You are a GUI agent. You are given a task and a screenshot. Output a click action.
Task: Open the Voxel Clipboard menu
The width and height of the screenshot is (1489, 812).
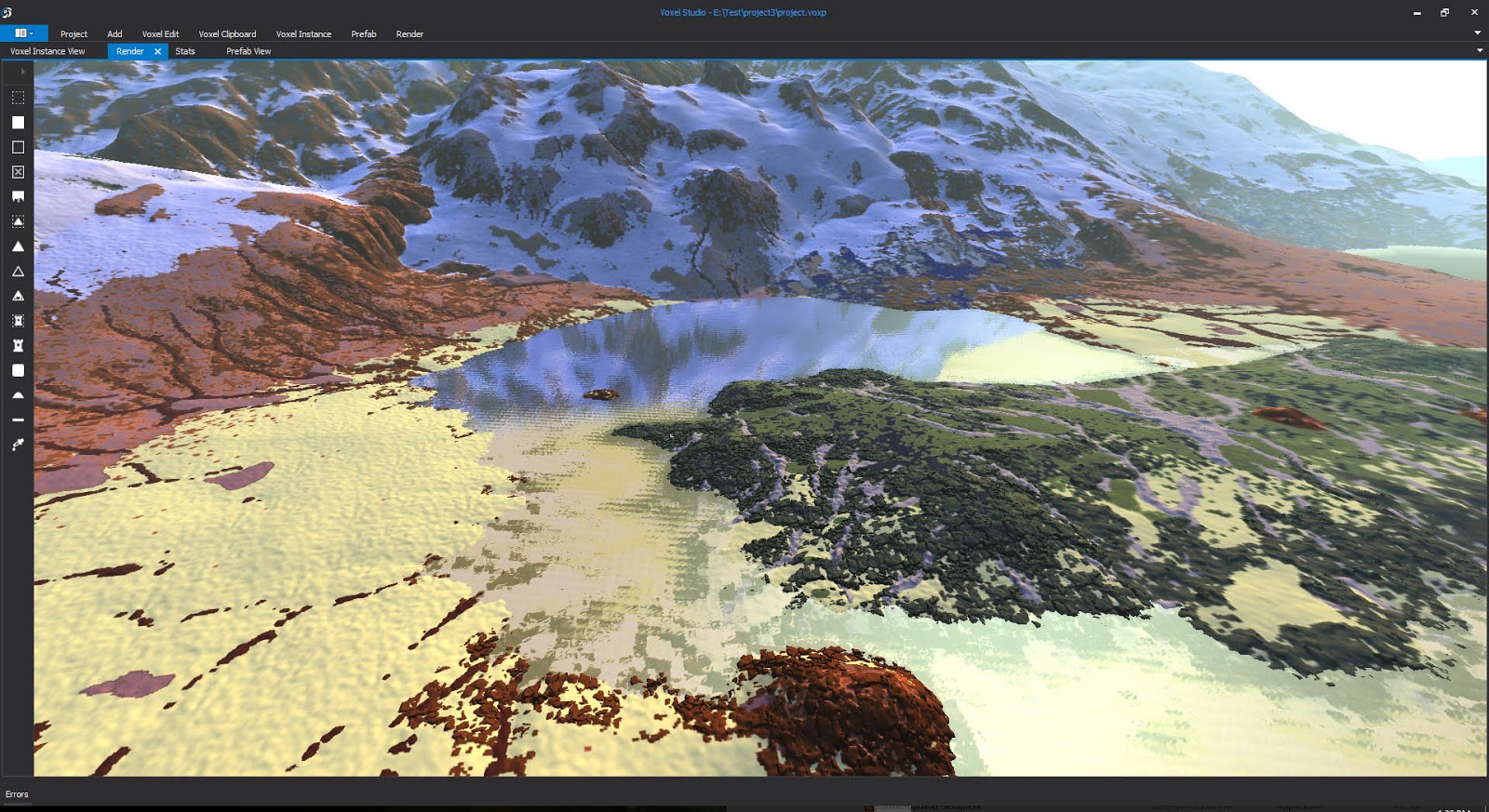pyautogui.click(x=227, y=33)
